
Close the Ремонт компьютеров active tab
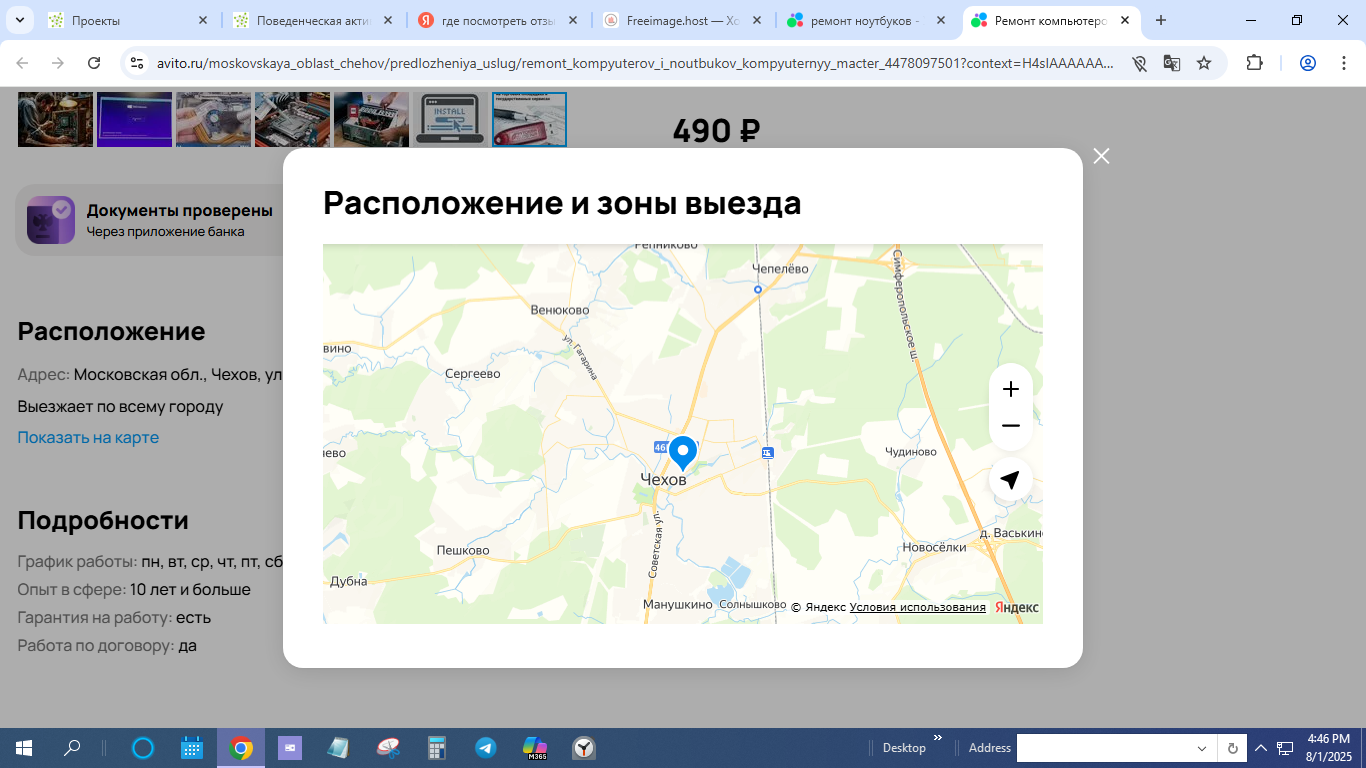tap(1125, 20)
